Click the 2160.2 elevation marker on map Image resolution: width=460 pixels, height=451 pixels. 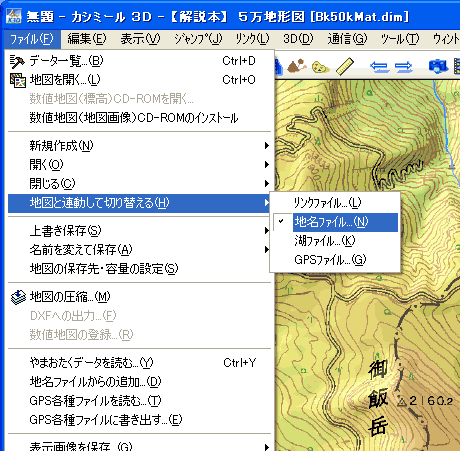pyautogui.click(x=425, y=401)
